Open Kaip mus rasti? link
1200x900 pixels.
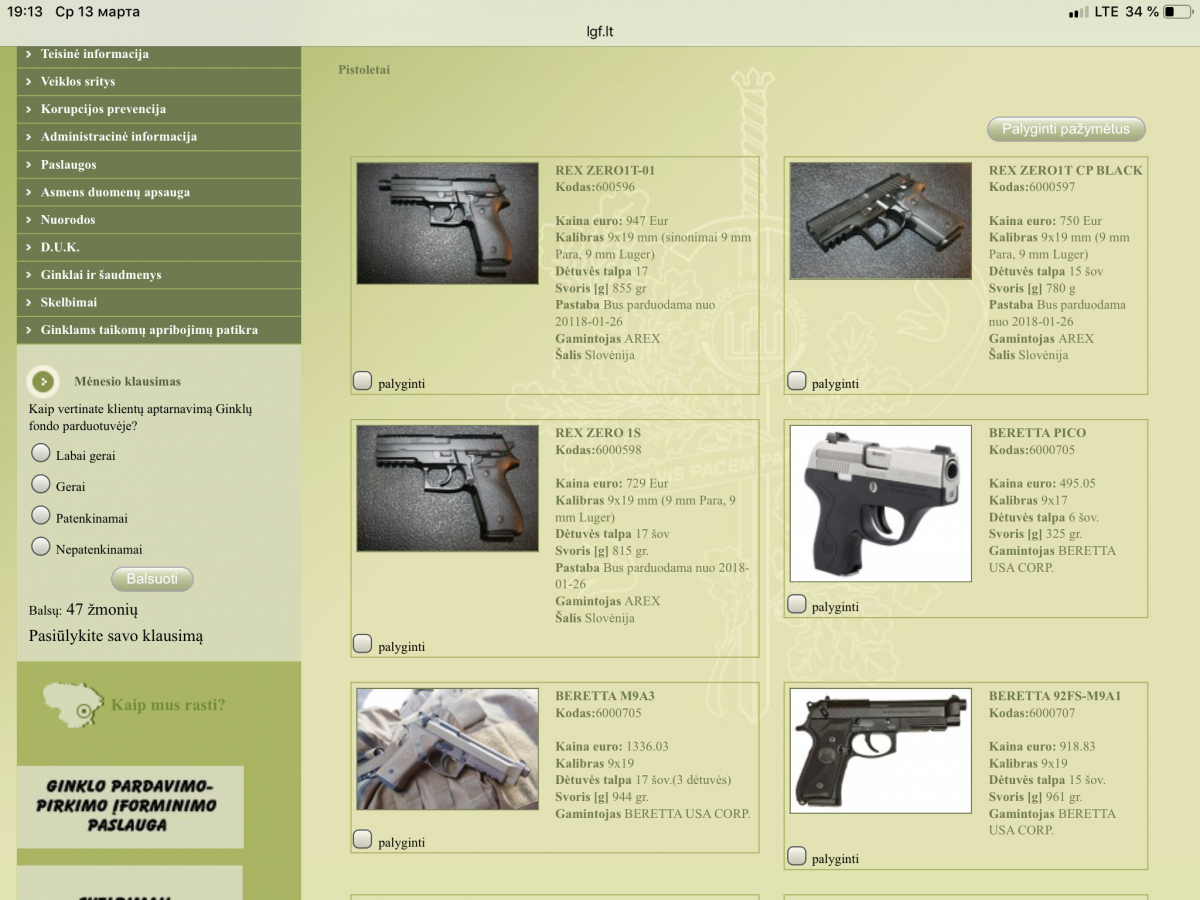pos(168,705)
